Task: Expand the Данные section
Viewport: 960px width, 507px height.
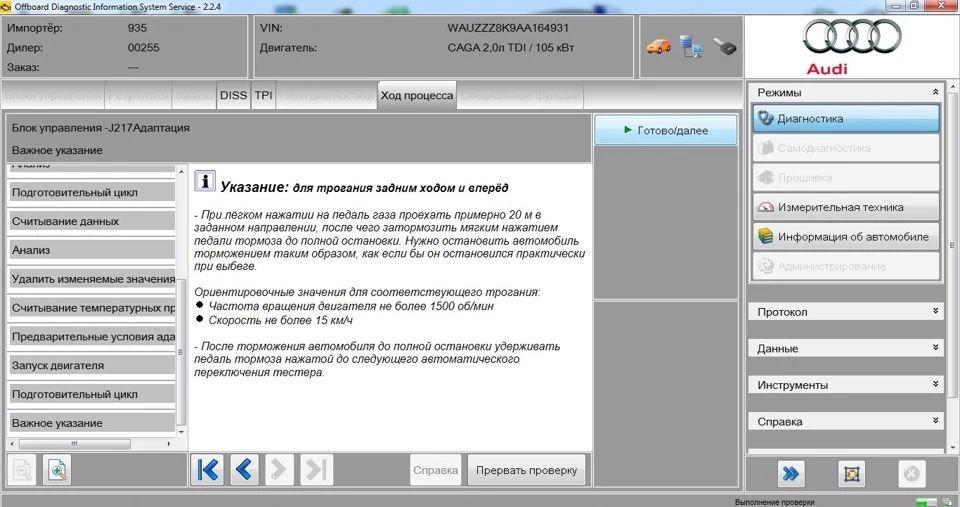Action: point(936,348)
